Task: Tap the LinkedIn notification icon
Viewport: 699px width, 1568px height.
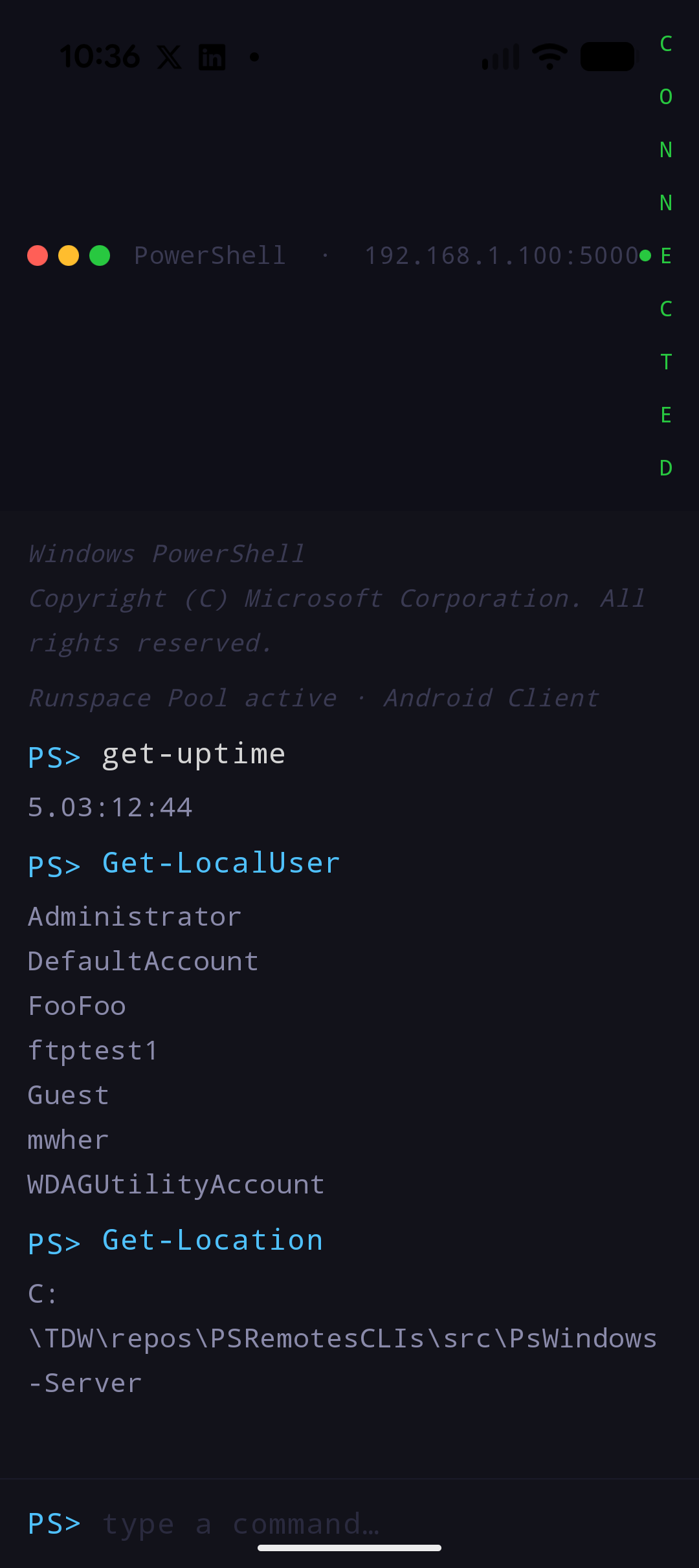Action: tap(212, 57)
